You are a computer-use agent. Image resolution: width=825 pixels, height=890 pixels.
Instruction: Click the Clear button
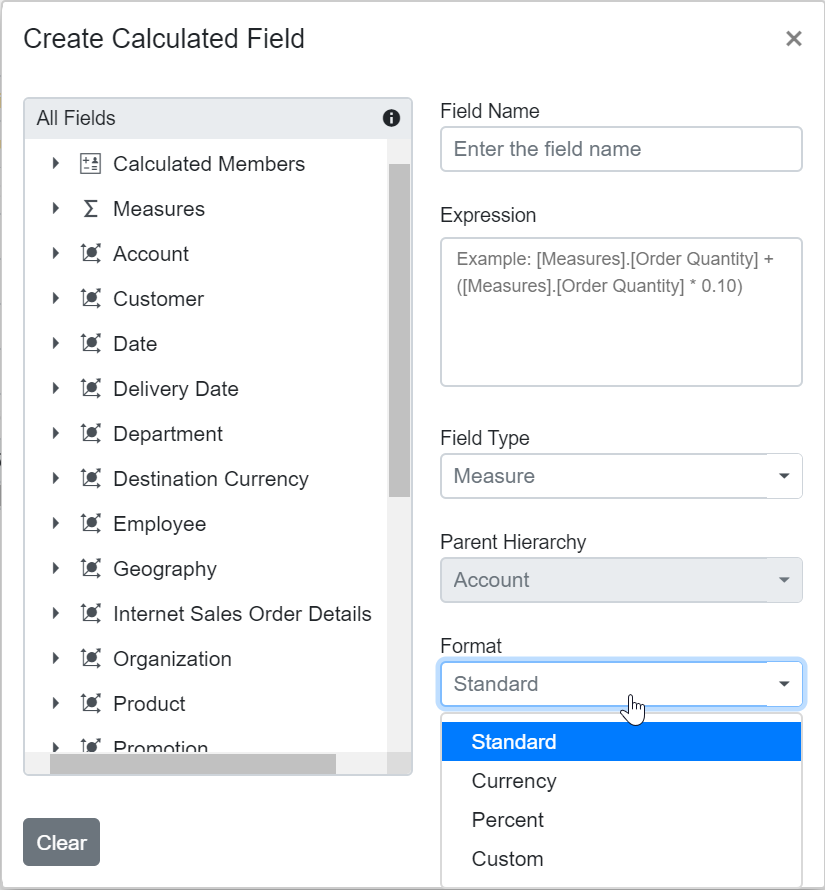point(61,842)
